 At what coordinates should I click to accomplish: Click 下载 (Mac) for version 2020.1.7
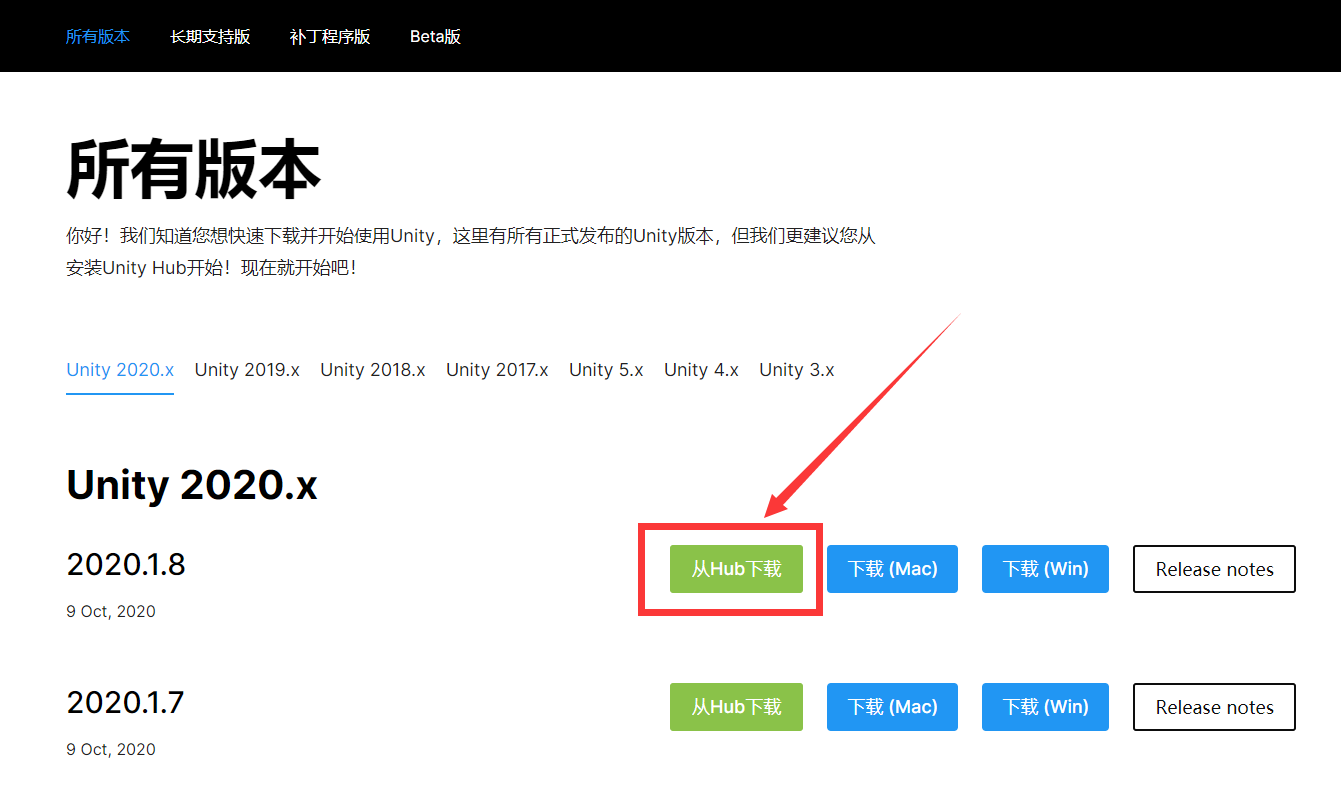click(892, 707)
